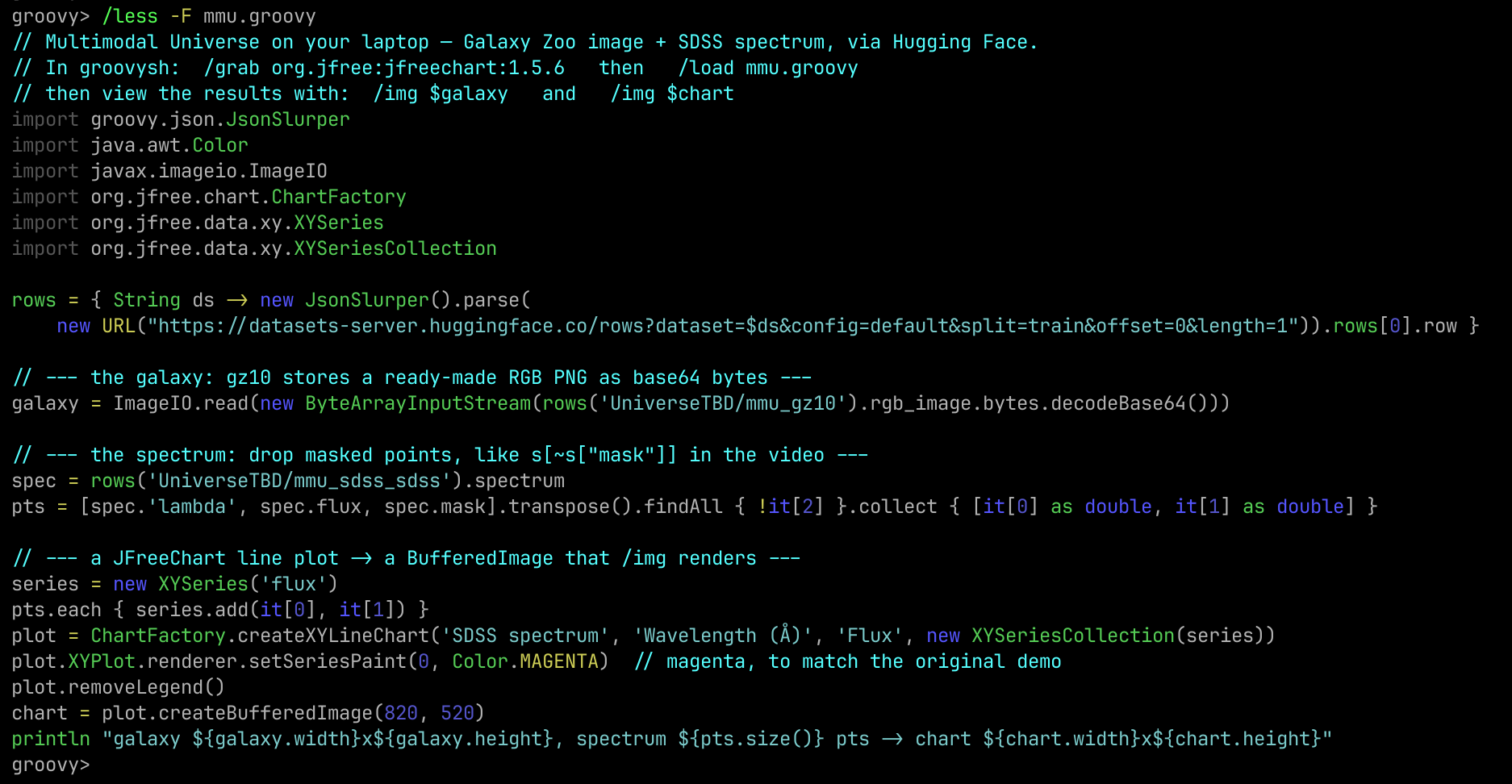Click the 'XYSeriesCollection' import class name
Viewport: 1512px width, 784px height.
pyautogui.click(x=395, y=248)
